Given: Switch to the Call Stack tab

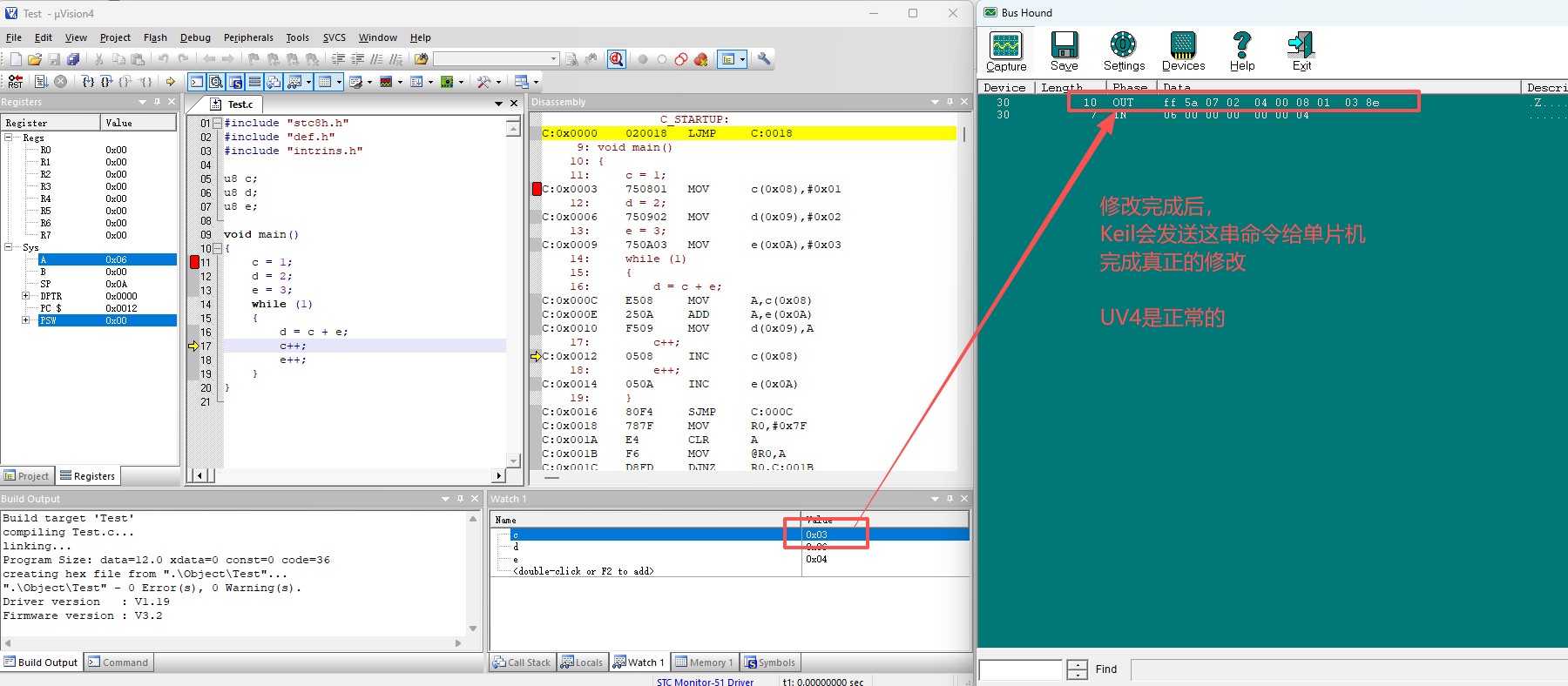Looking at the screenshot, I should 522,662.
